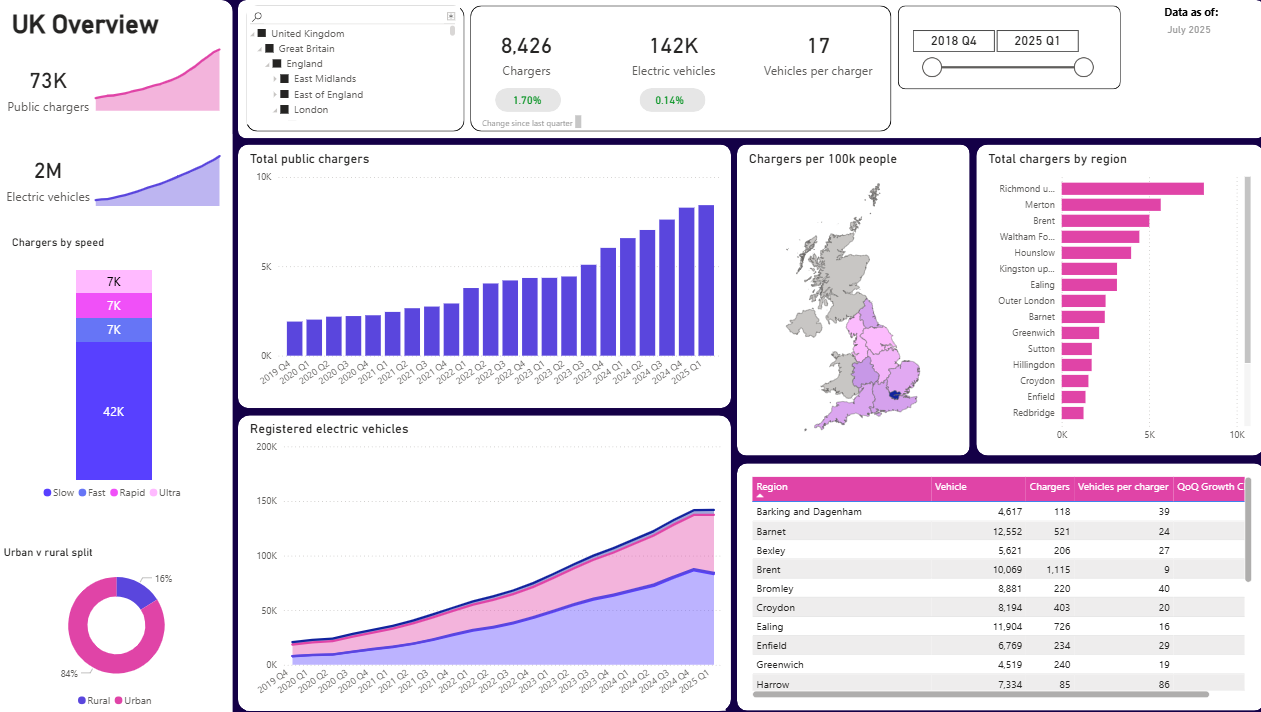Click the Ultra legend marker under Chargers by speed
Viewport: 1261px width, 712px height.
pos(153,493)
